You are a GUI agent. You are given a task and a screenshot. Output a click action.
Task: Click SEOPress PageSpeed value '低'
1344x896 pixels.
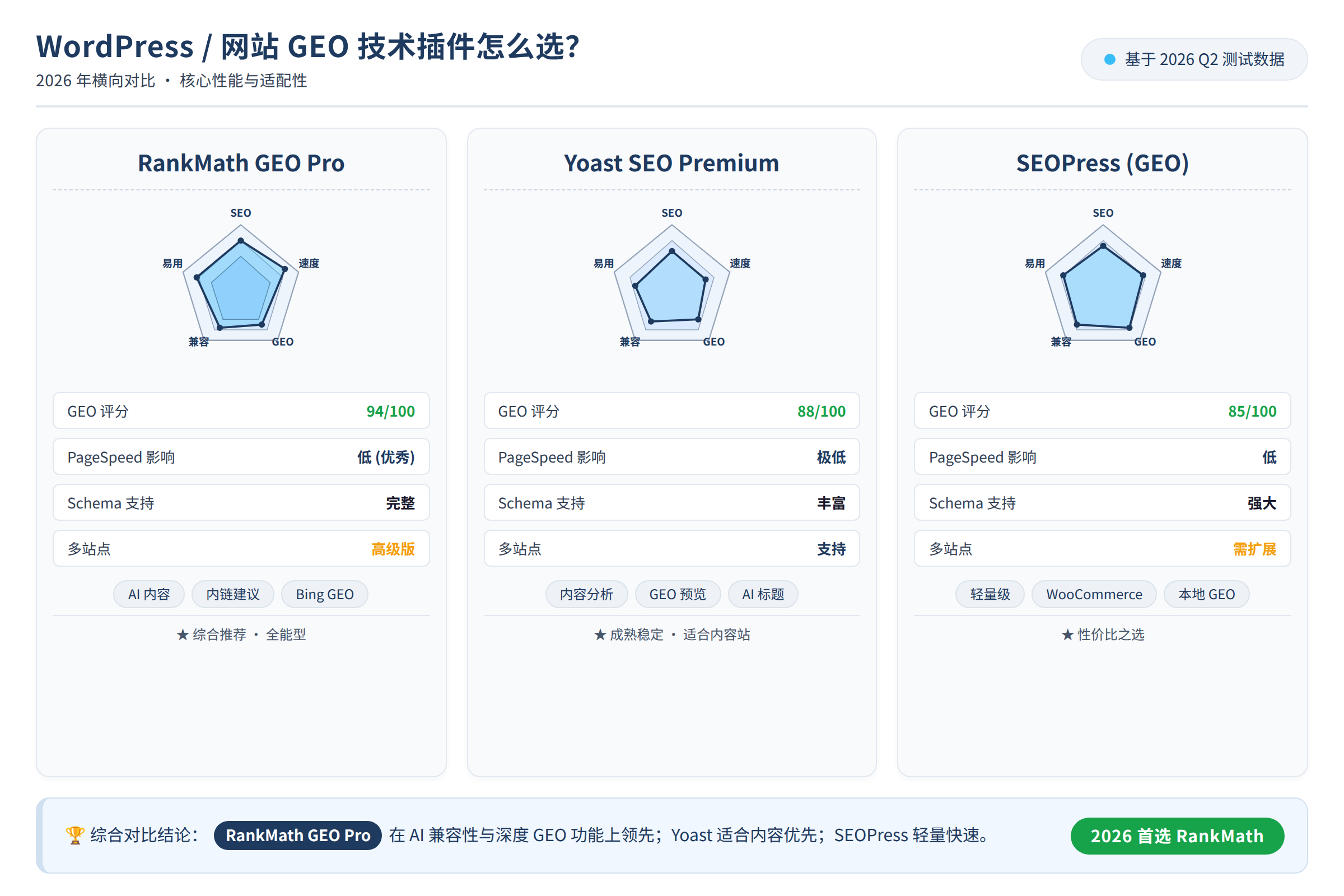[x=1269, y=457]
